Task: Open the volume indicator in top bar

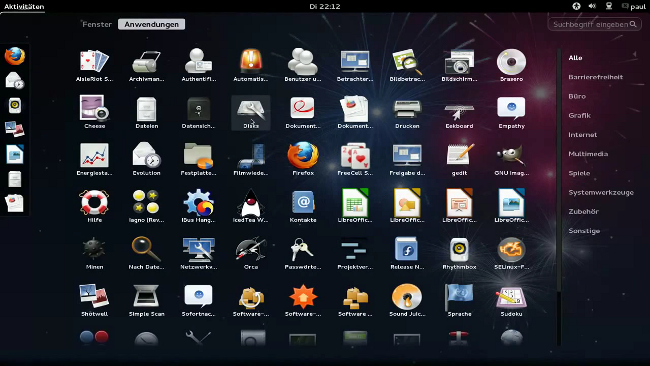Action: click(x=592, y=6)
